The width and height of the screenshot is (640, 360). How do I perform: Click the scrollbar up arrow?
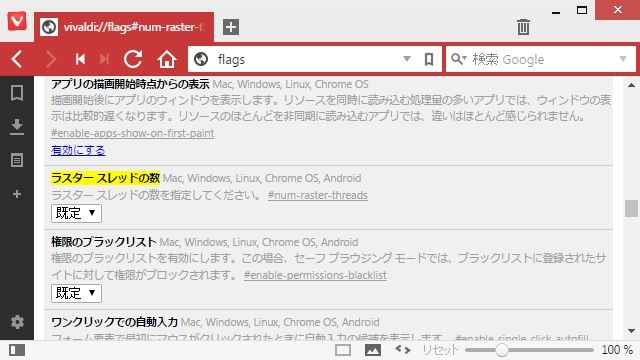[x=631, y=85]
